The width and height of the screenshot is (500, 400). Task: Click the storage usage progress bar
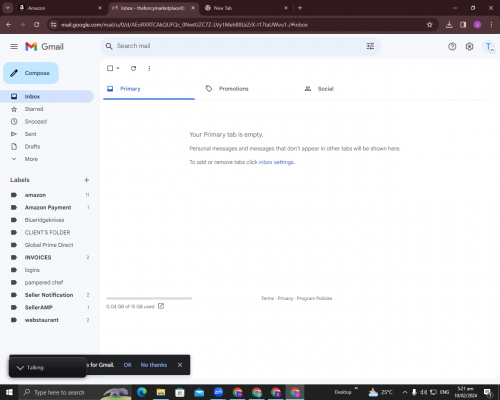point(149,298)
